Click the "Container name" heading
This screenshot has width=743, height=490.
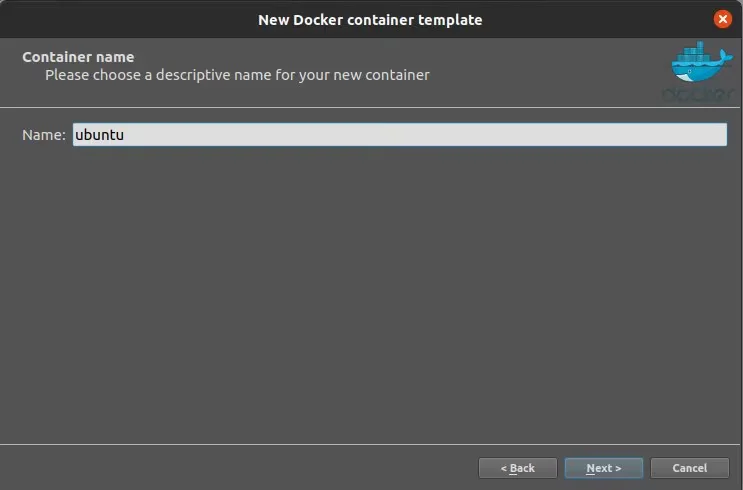click(x=78, y=57)
